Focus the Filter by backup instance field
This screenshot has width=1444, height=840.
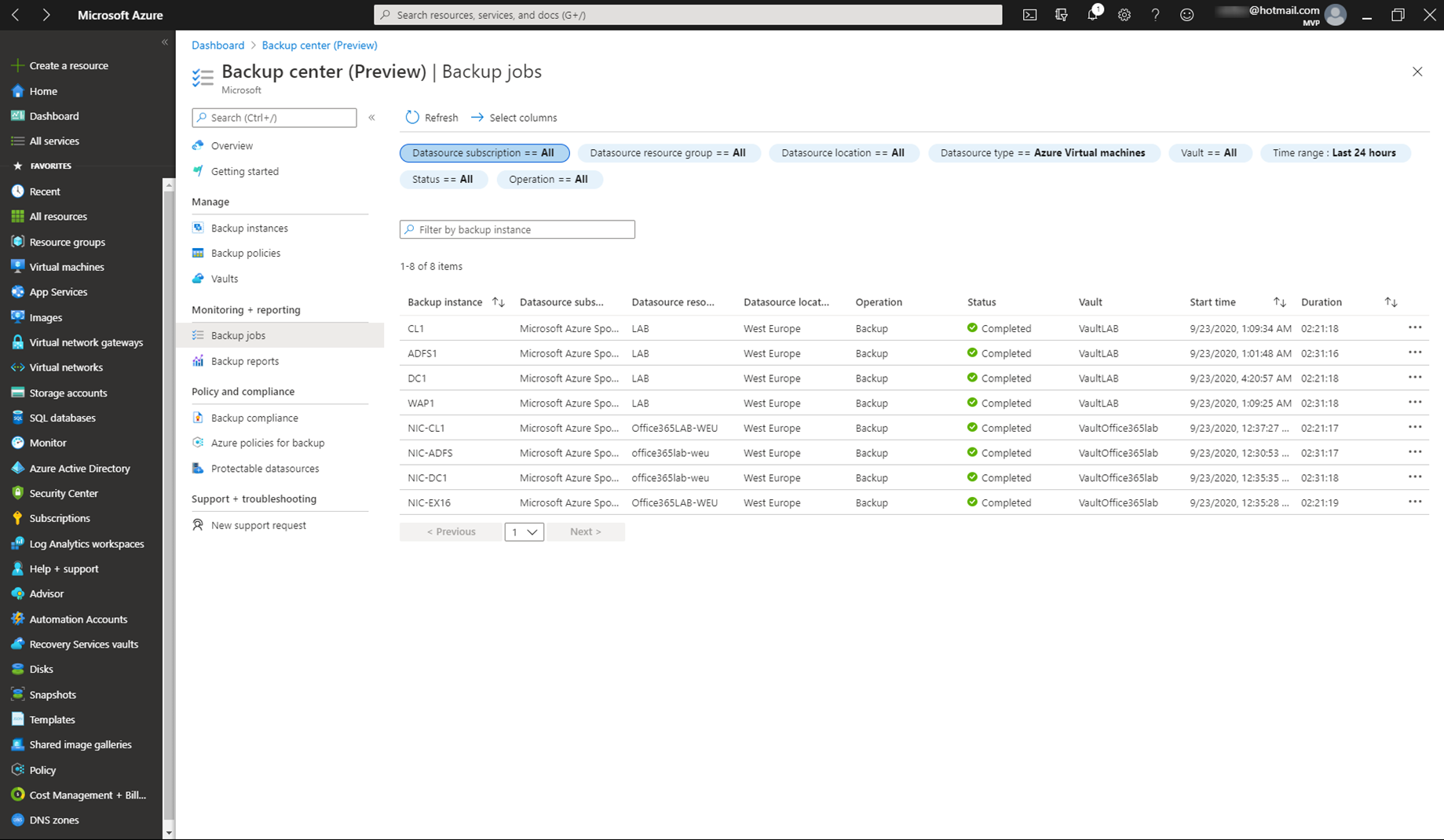(x=517, y=230)
